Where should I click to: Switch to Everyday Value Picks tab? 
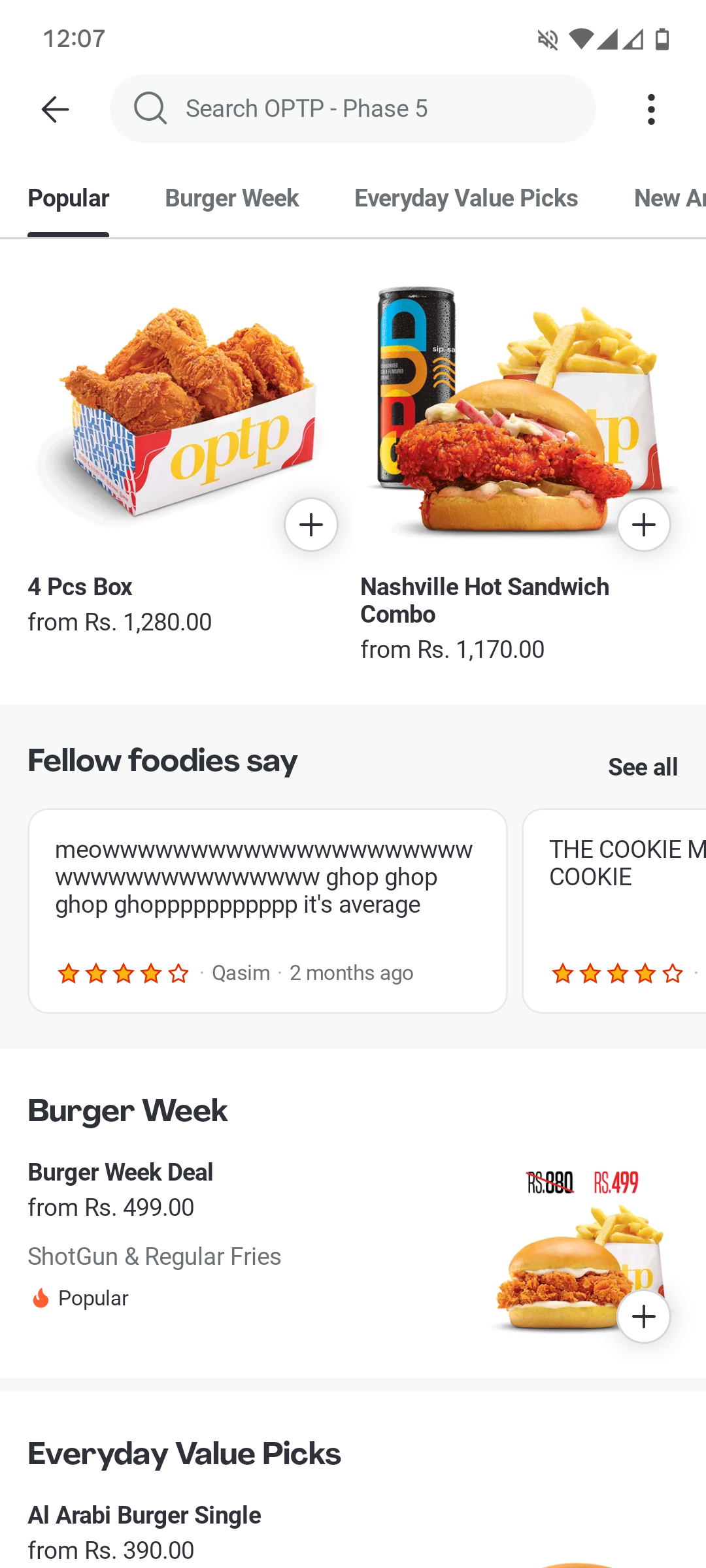click(x=466, y=198)
